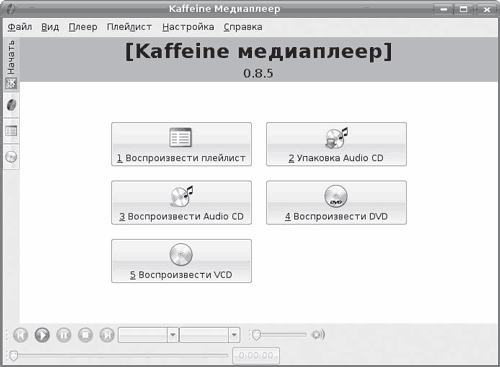Image resolution: width=500 pixels, height=367 pixels.
Task: Open the Файл menu
Action: [x=20, y=27]
